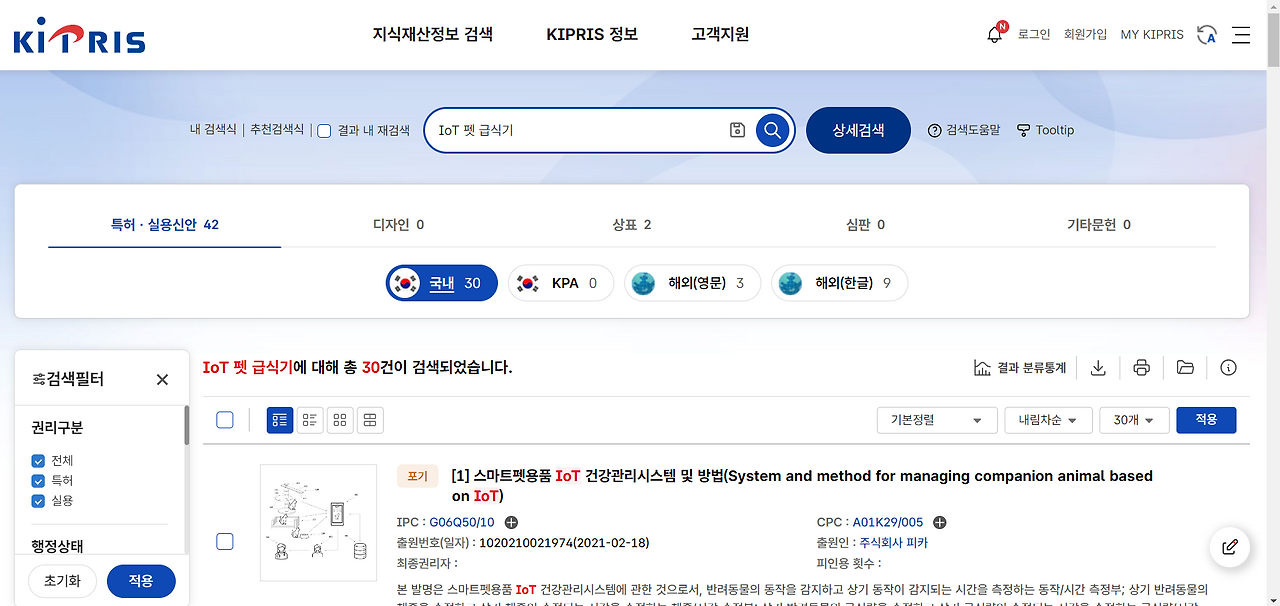Uncheck the 특허 filter checkbox
Image resolution: width=1280 pixels, height=606 pixels.
37,480
